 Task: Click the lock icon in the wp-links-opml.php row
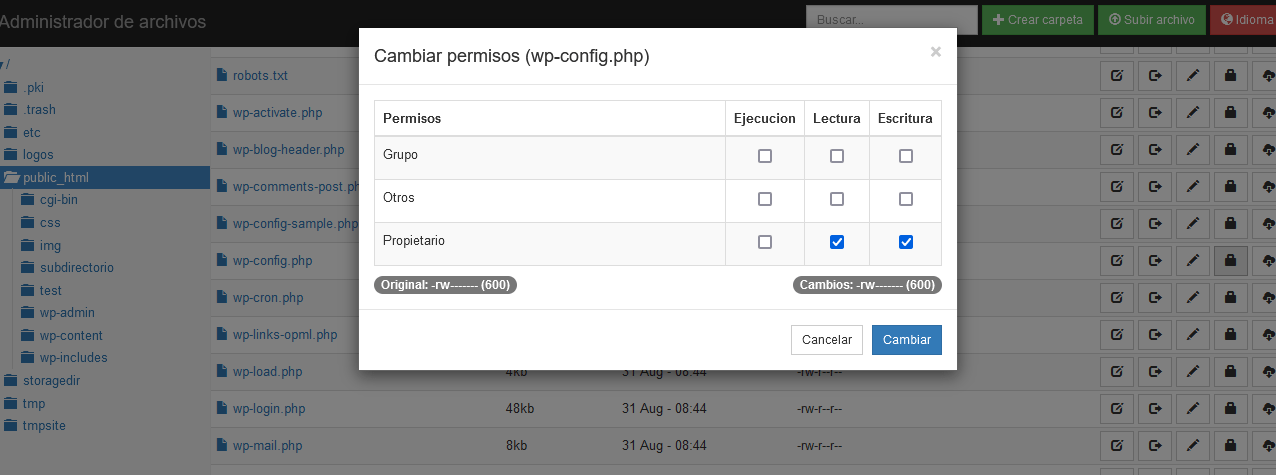click(x=1230, y=335)
